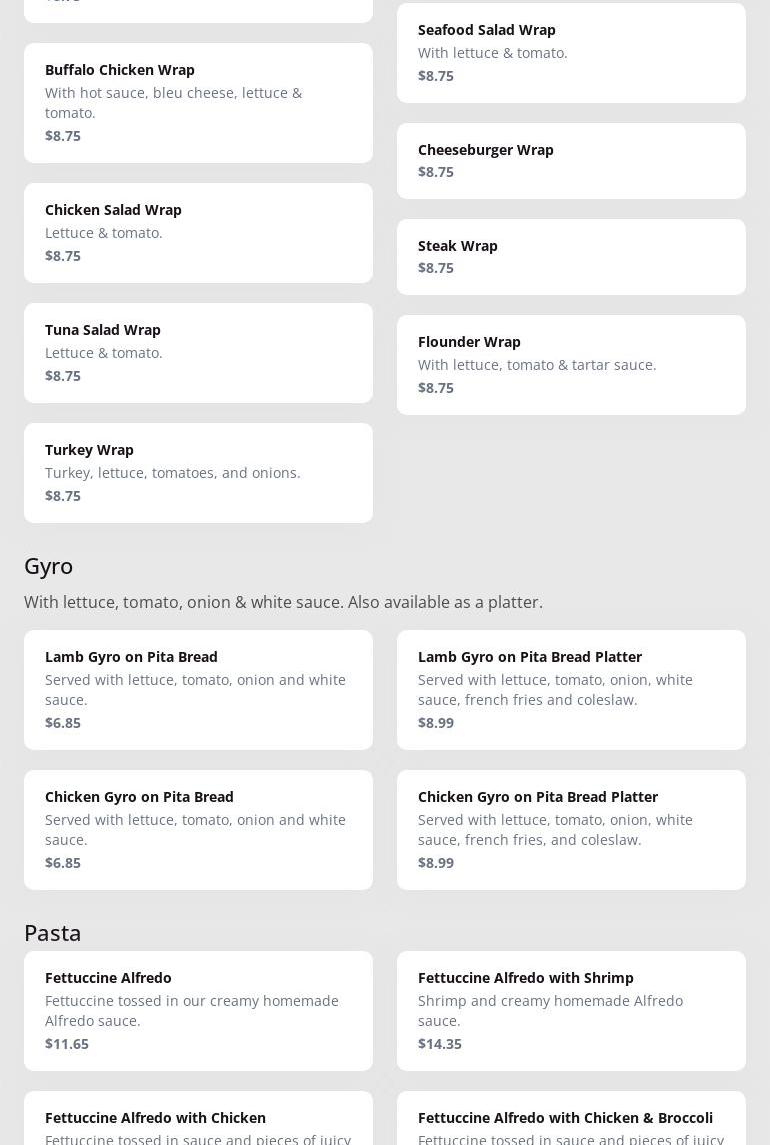
Task: Pick Fettuccine Alfredo with Shrimp
Action: (571, 1010)
